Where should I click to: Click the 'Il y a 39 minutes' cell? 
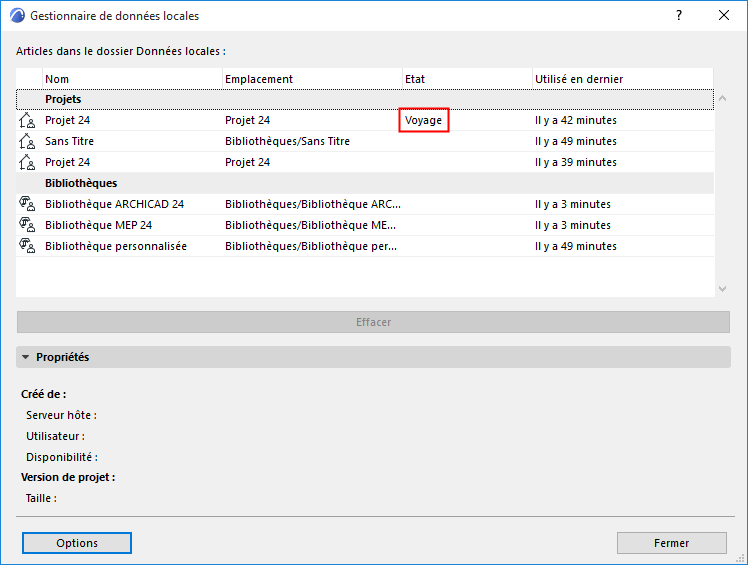point(576,162)
